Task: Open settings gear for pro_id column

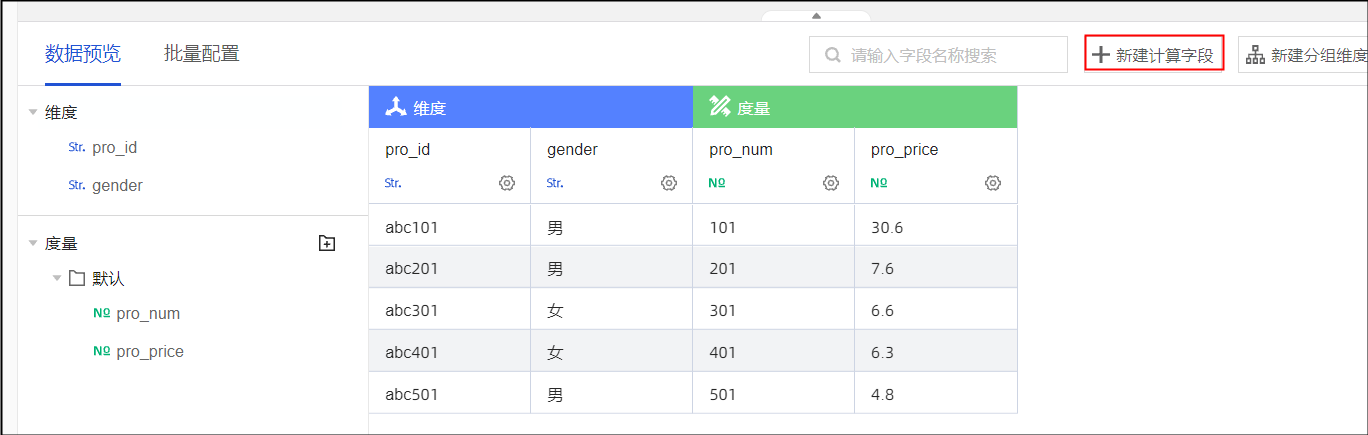Action: coord(507,183)
